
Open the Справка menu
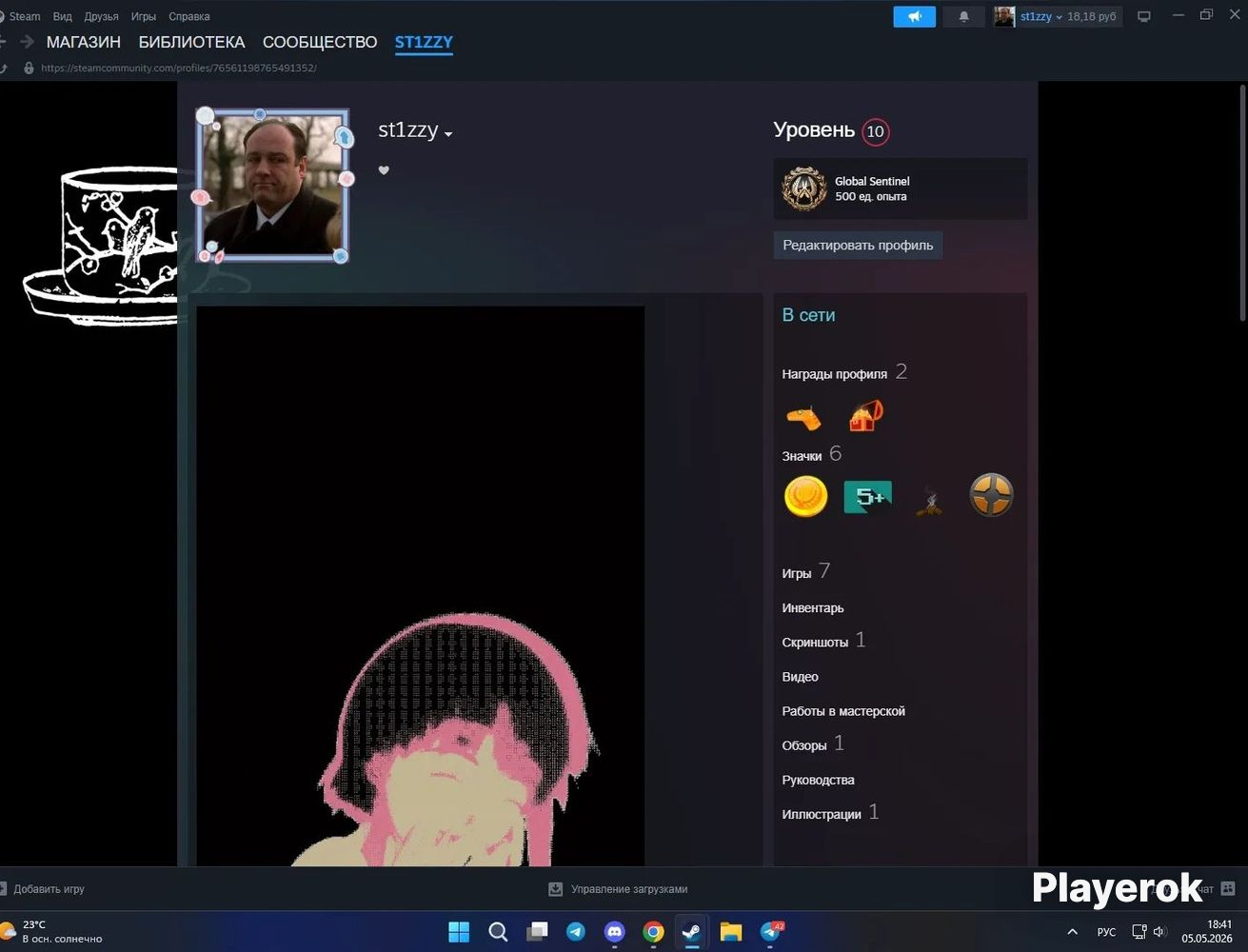pyautogui.click(x=189, y=16)
